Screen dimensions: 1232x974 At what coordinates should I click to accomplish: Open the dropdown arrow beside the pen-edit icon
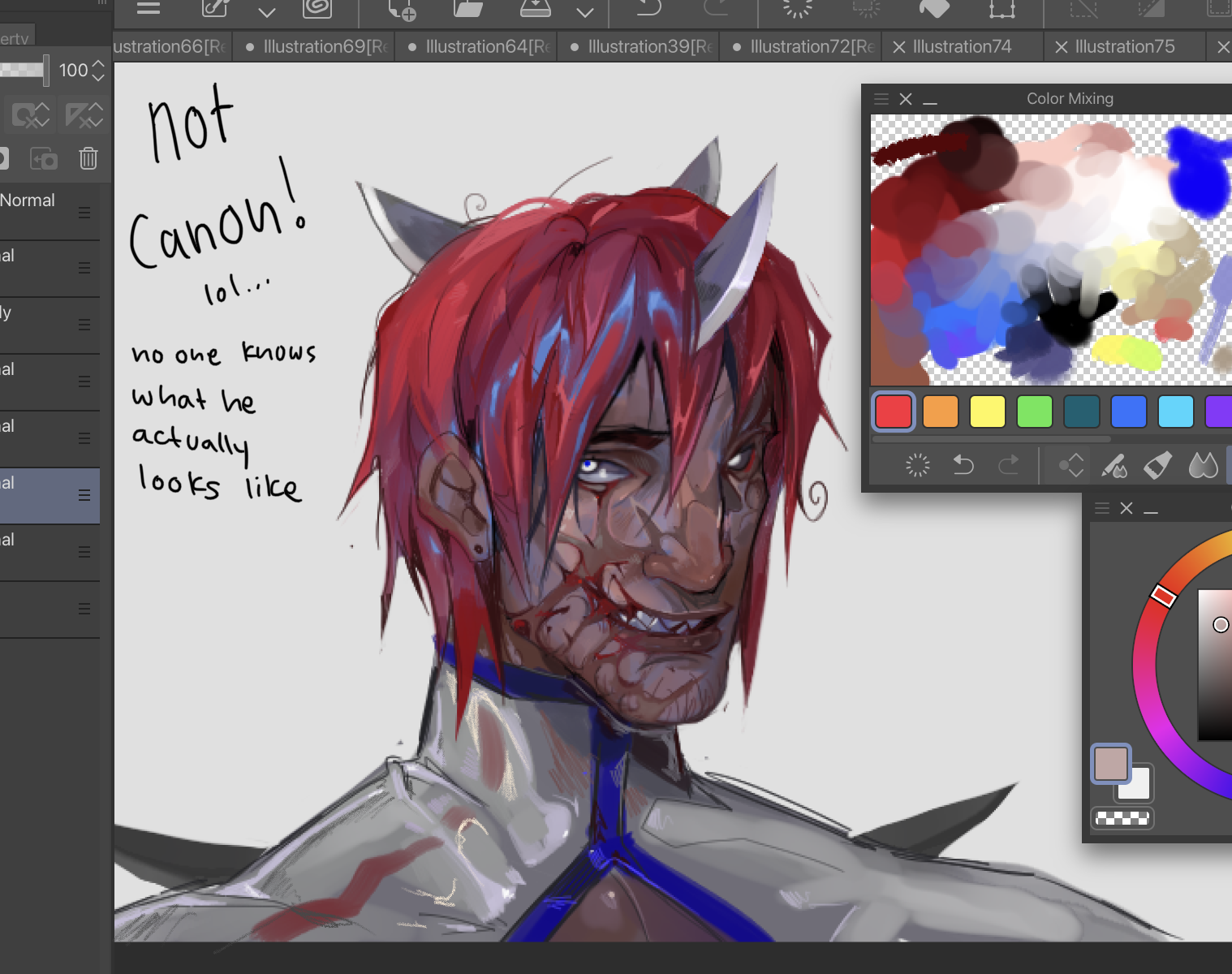pyautogui.click(x=267, y=12)
